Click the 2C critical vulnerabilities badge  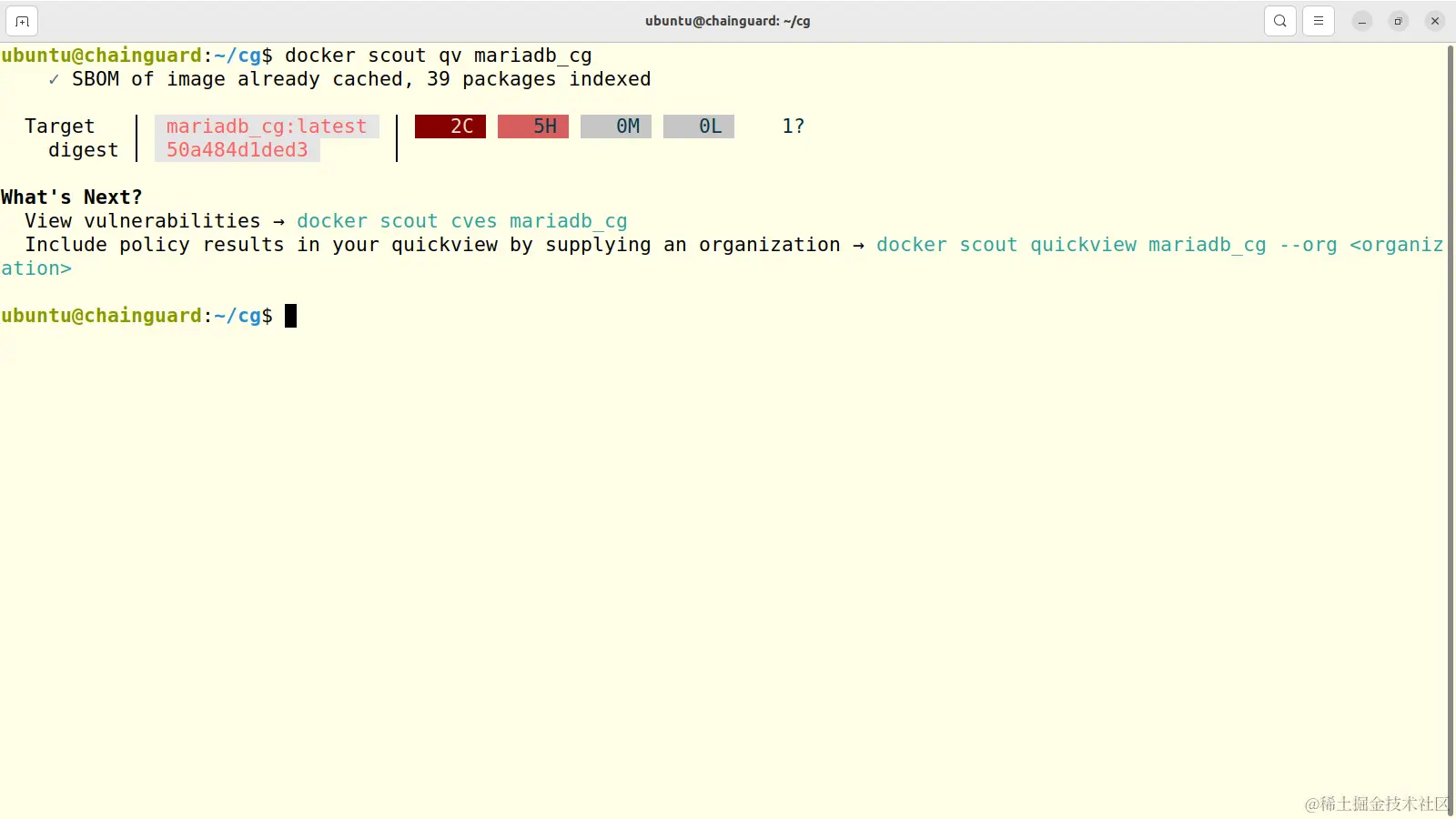point(450,126)
